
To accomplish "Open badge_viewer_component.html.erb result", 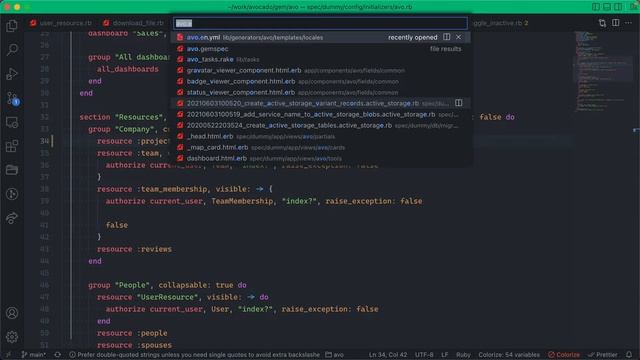I will [x=320, y=81].
